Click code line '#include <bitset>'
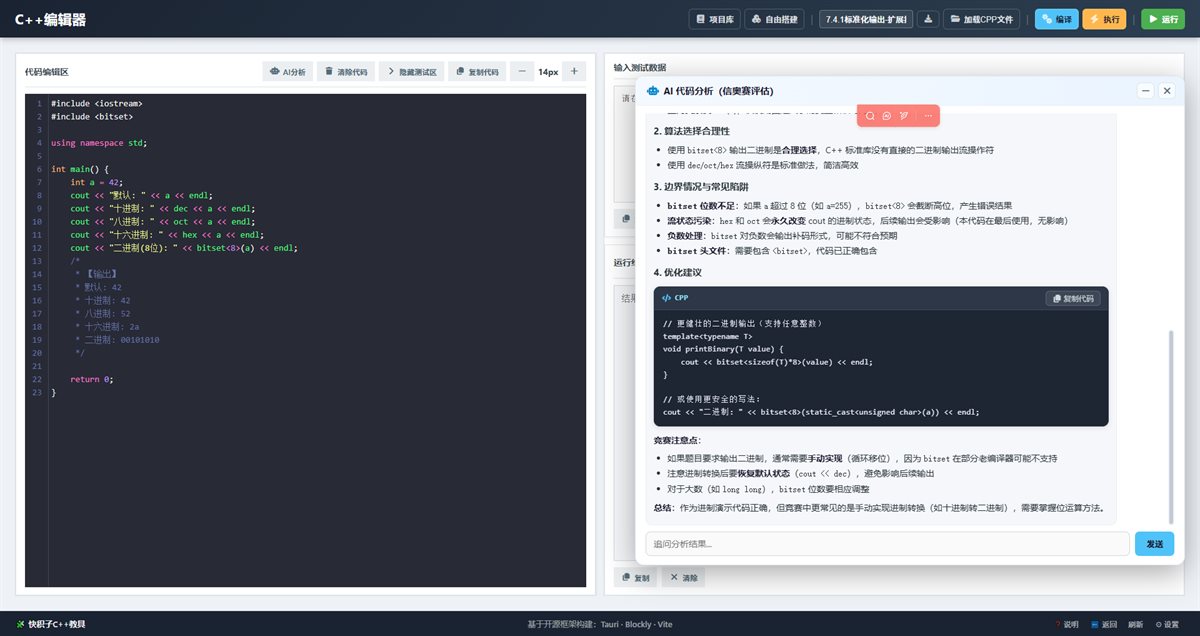The height and width of the screenshot is (636, 1200). 92,116
